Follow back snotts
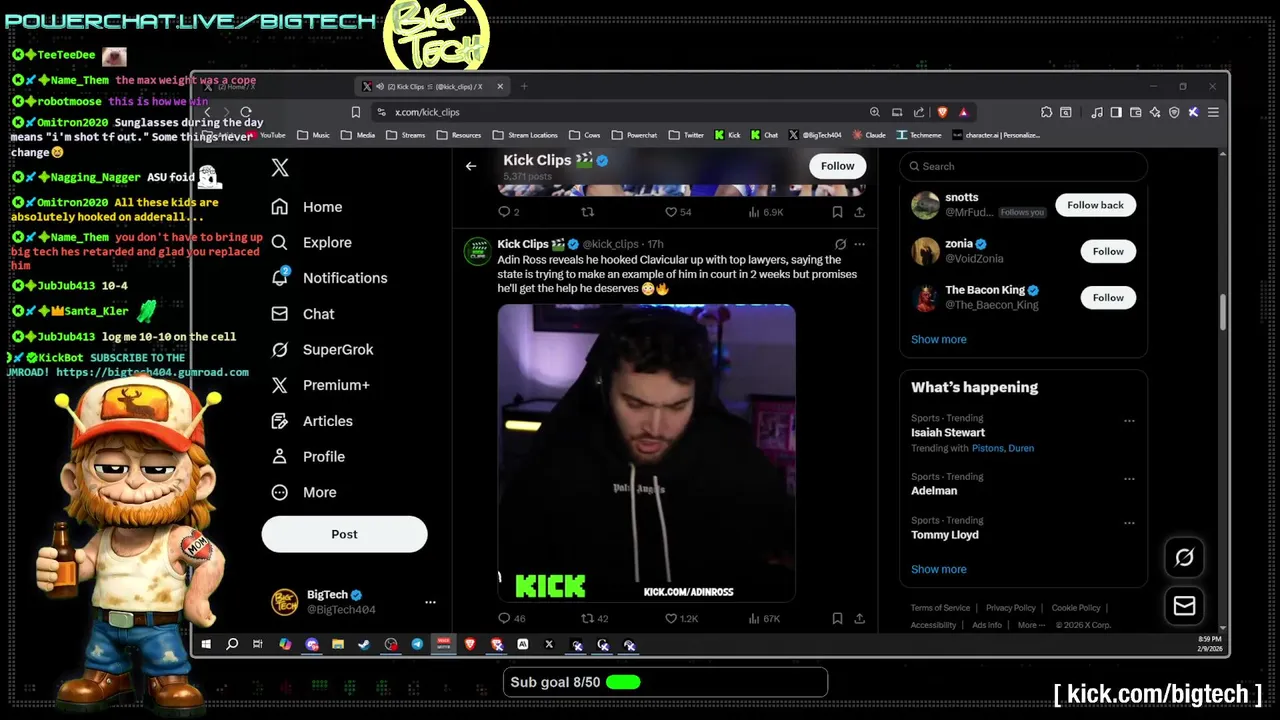Image resolution: width=1280 pixels, height=720 pixels. click(x=1095, y=205)
